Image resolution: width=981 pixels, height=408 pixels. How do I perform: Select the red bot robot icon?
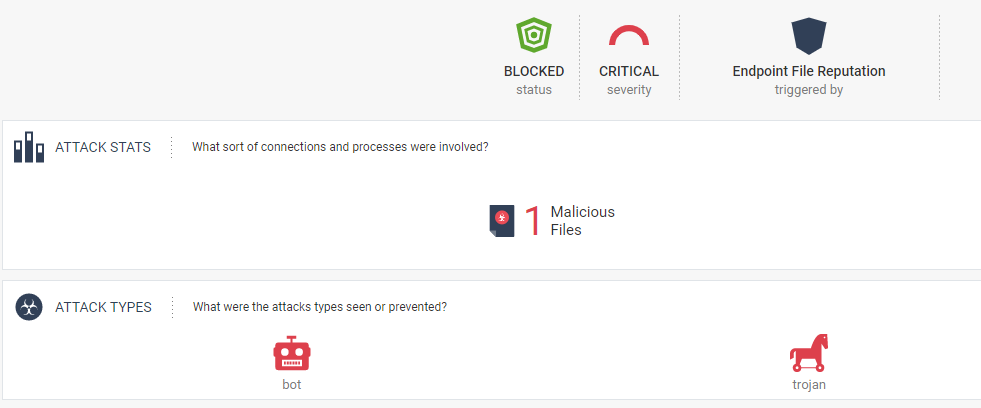292,354
